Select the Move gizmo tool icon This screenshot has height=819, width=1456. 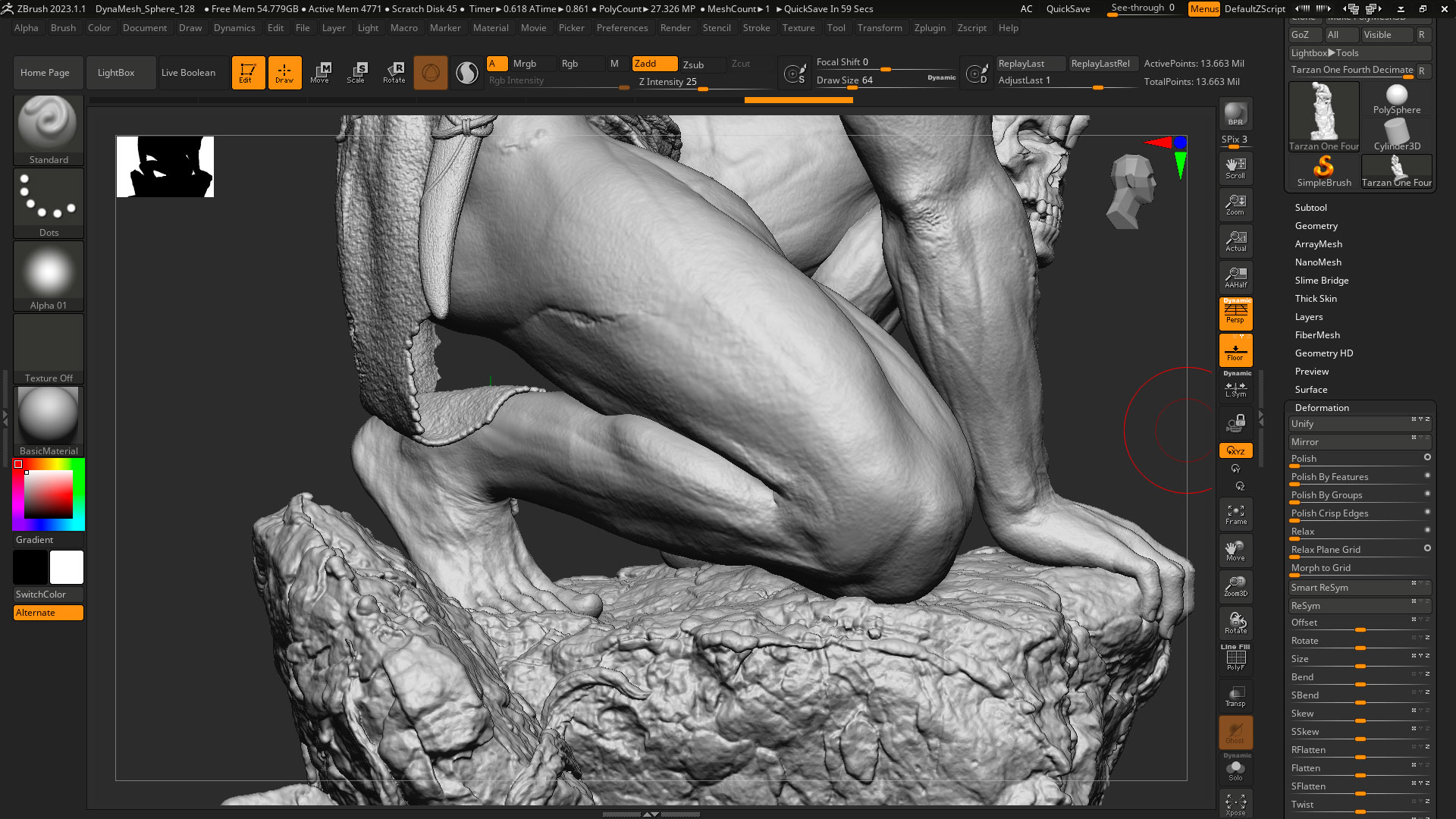(x=320, y=73)
